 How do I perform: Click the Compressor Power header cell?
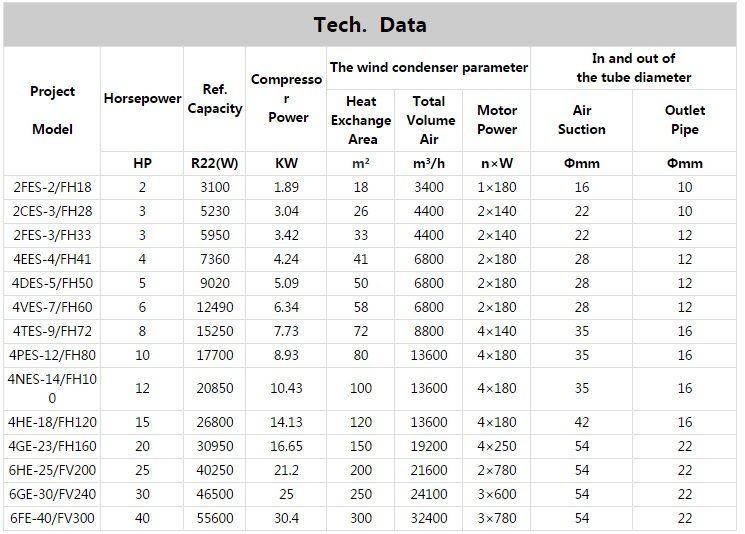pyautogui.click(x=286, y=98)
